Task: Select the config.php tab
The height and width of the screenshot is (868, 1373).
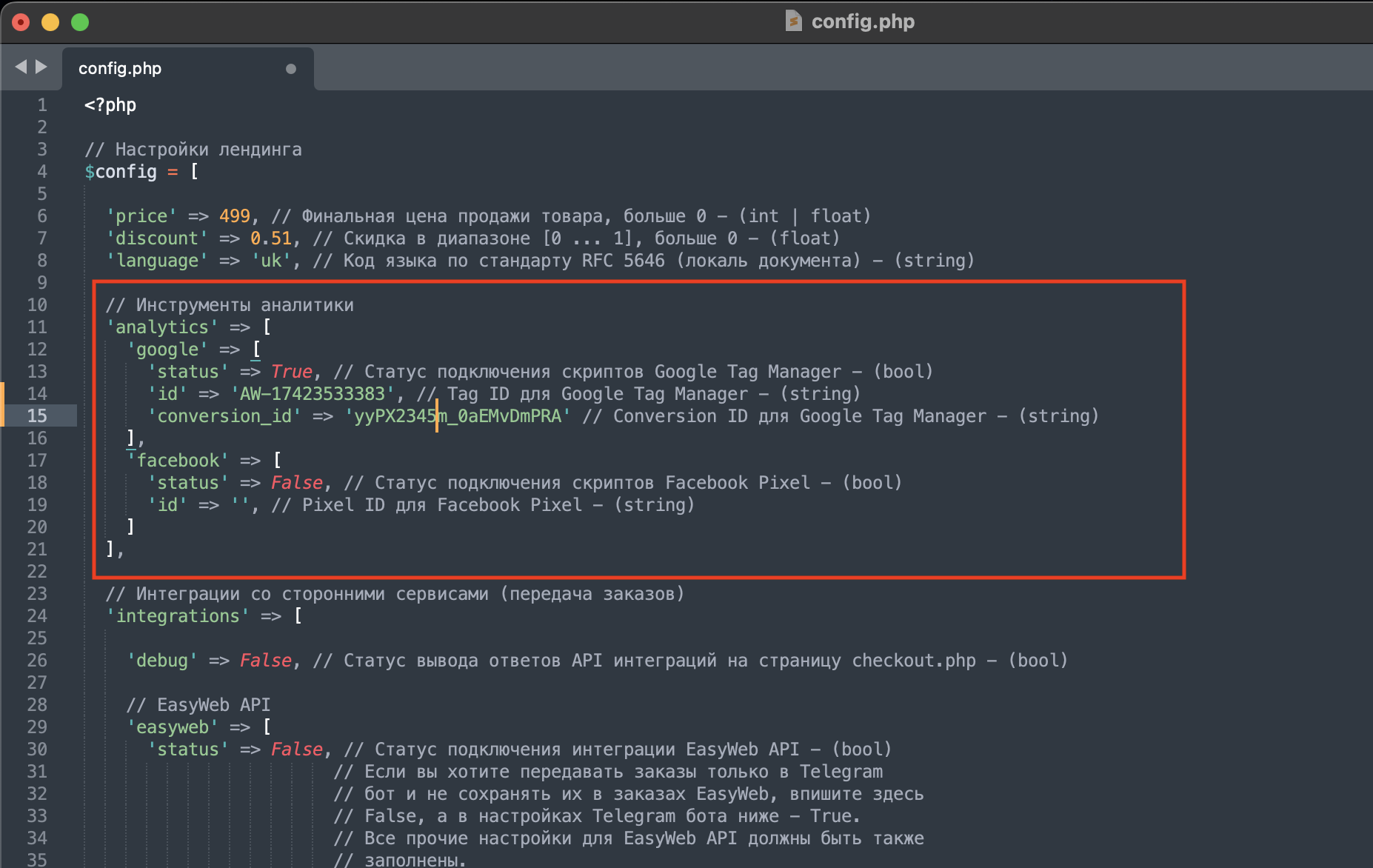Action: click(188, 68)
